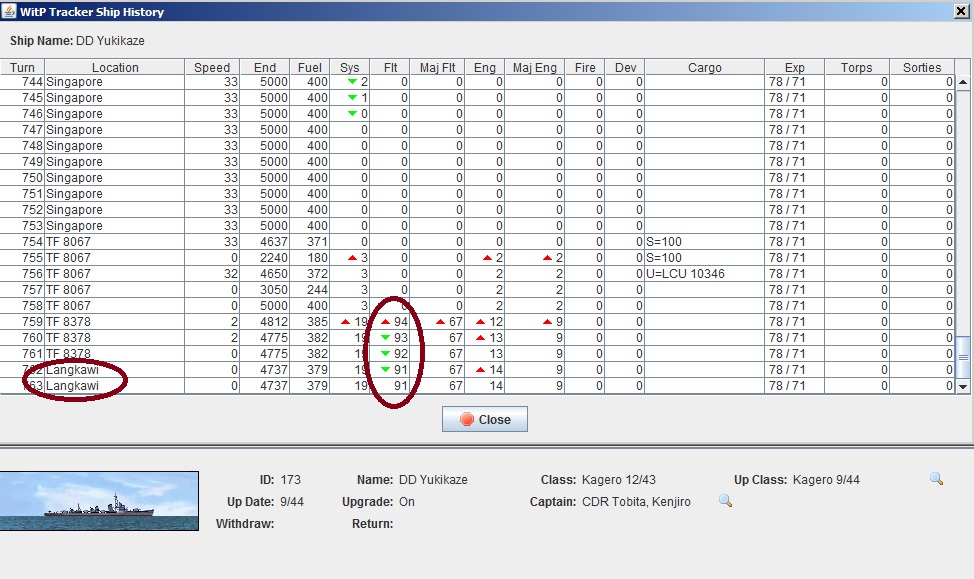Image resolution: width=974 pixels, height=579 pixels.
Task: Click the S=100 cargo cell in turn 755
Action: click(704, 258)
